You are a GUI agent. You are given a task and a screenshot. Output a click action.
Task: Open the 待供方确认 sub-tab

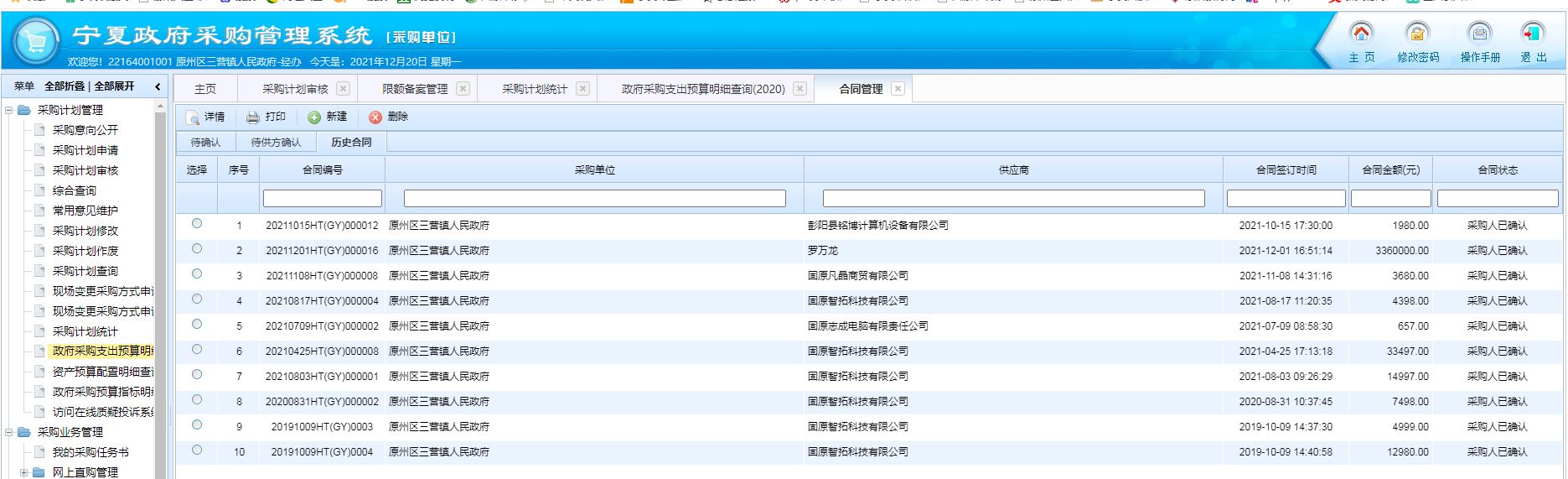(276, 143)
